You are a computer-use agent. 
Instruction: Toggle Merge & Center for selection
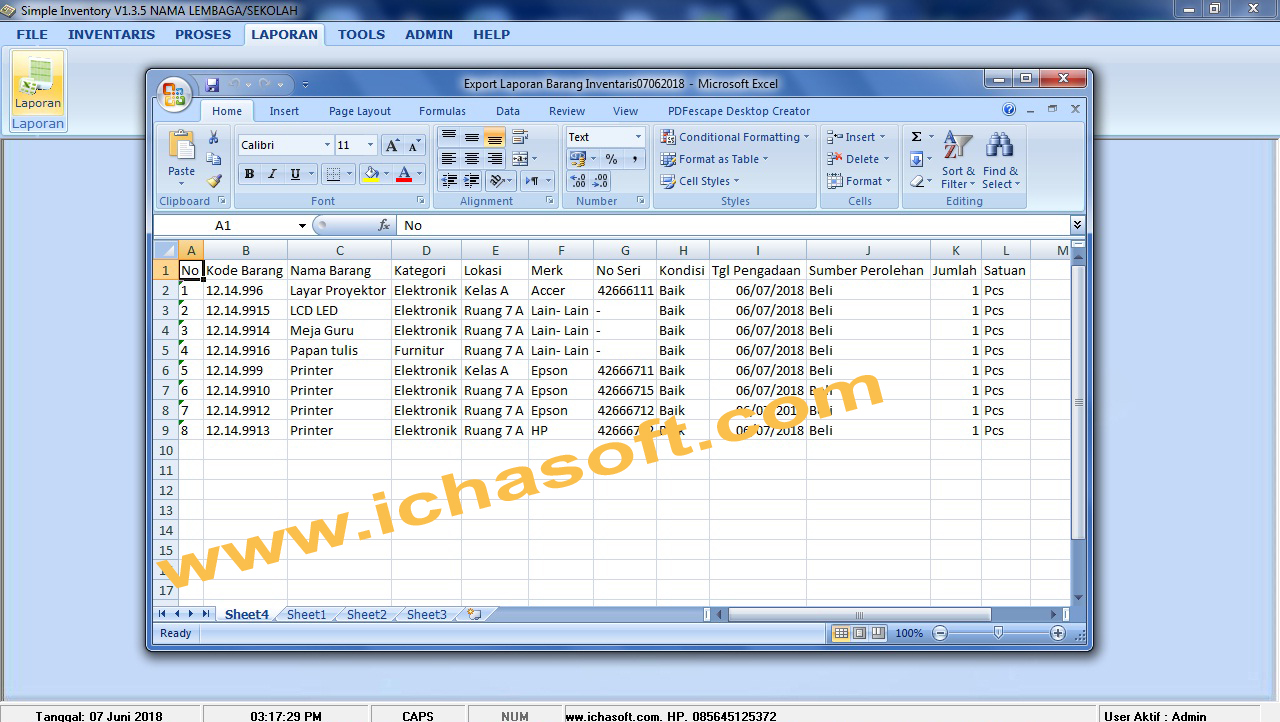pyautogui.click(x=520, y=159)
